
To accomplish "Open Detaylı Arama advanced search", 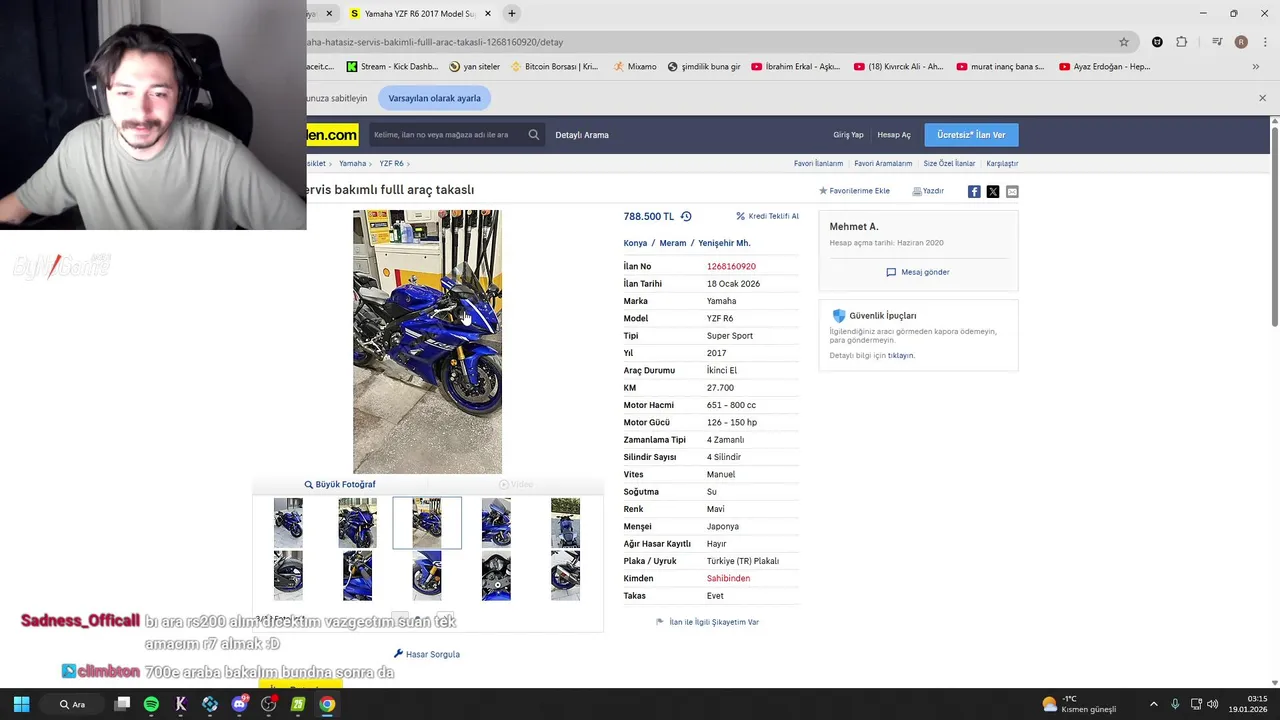I will (582, 135).
